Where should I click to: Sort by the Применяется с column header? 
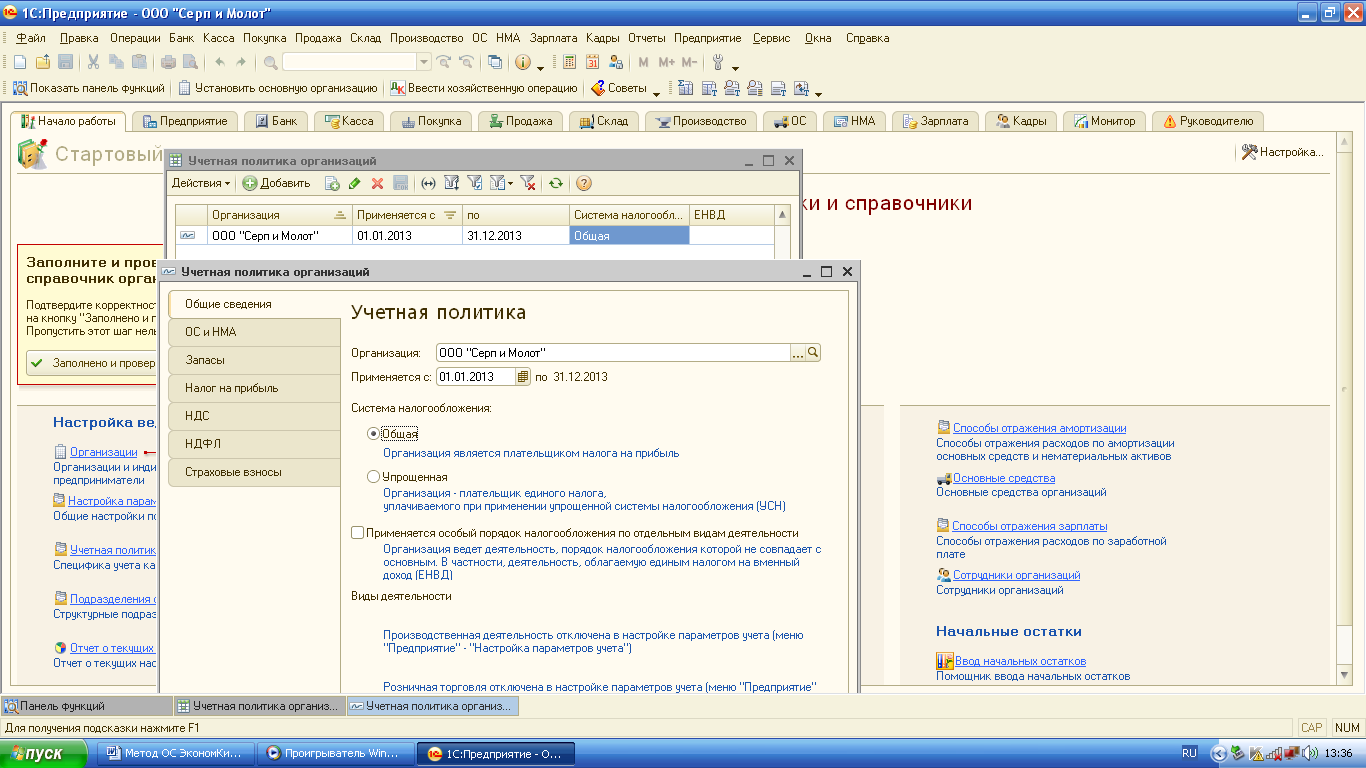(407, 215)
